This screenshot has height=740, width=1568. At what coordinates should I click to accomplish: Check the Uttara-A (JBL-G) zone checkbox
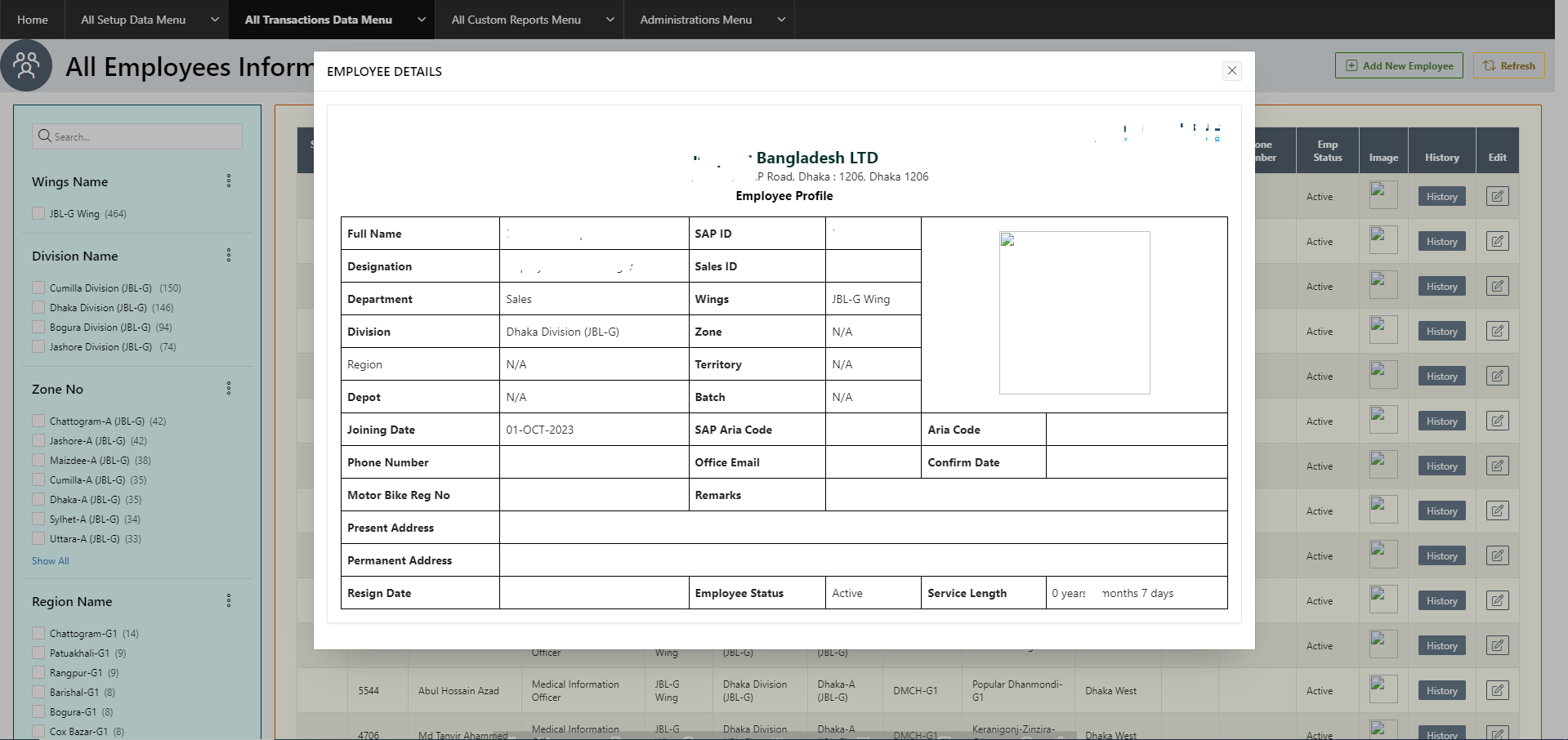tap(38, 538)
